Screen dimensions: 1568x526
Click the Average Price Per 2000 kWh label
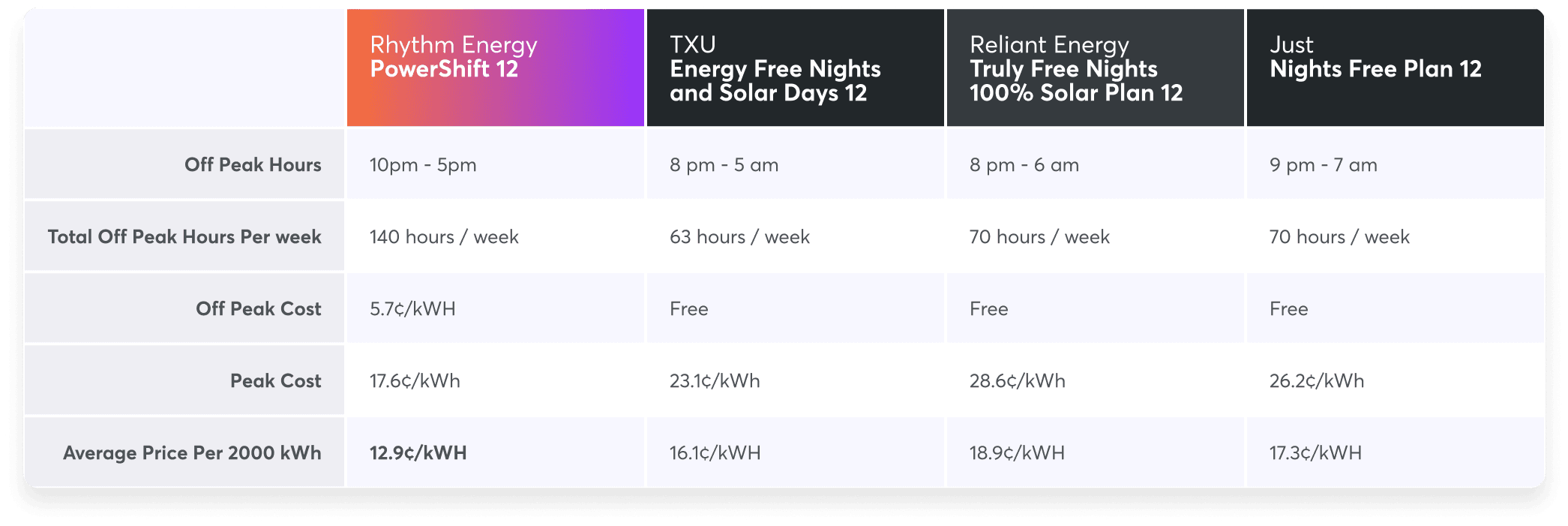(x=192, y=453)
